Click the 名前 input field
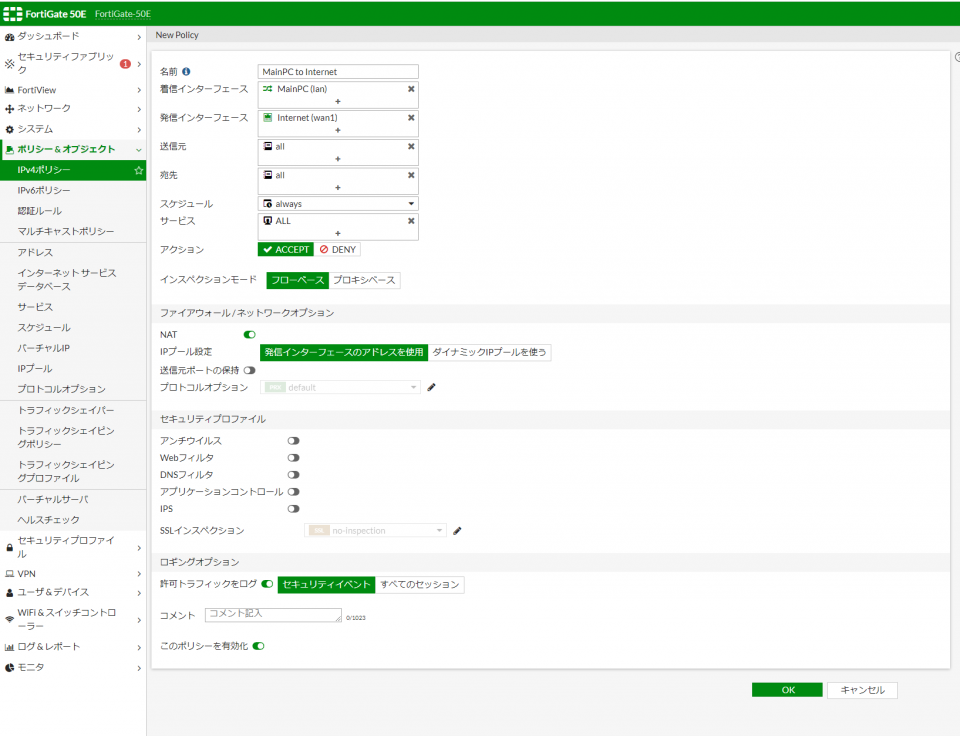This screenshot has height=736, width=960. 338,72
